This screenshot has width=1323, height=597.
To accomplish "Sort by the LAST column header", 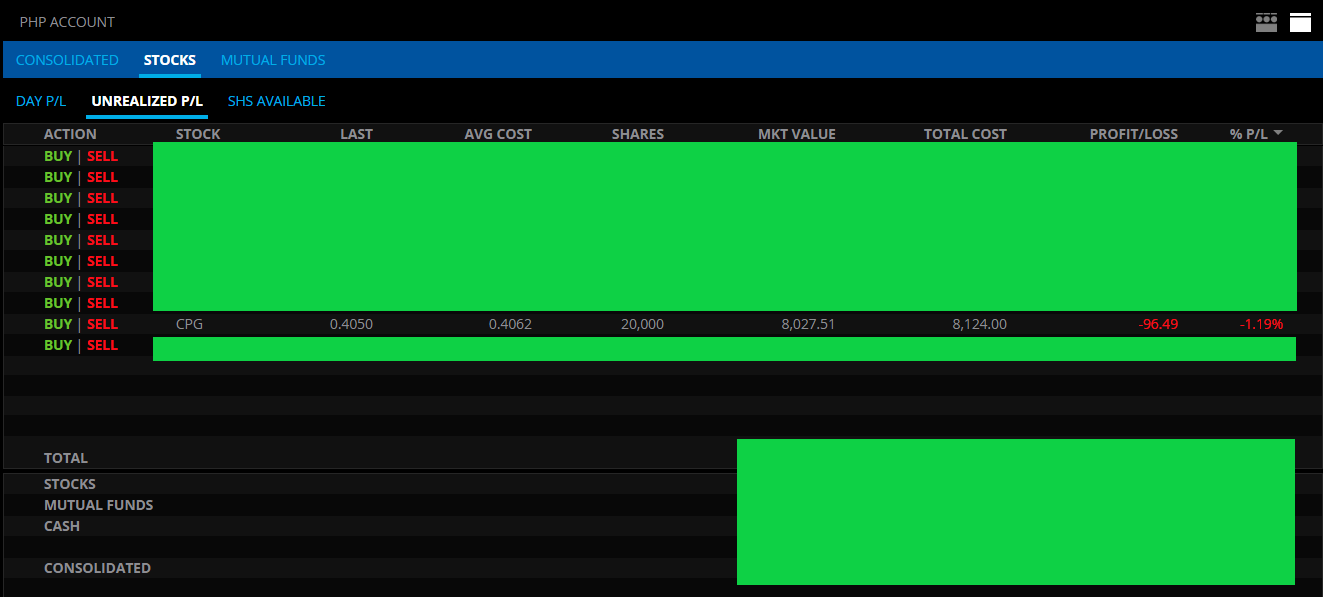I will [x=356, y=134].
